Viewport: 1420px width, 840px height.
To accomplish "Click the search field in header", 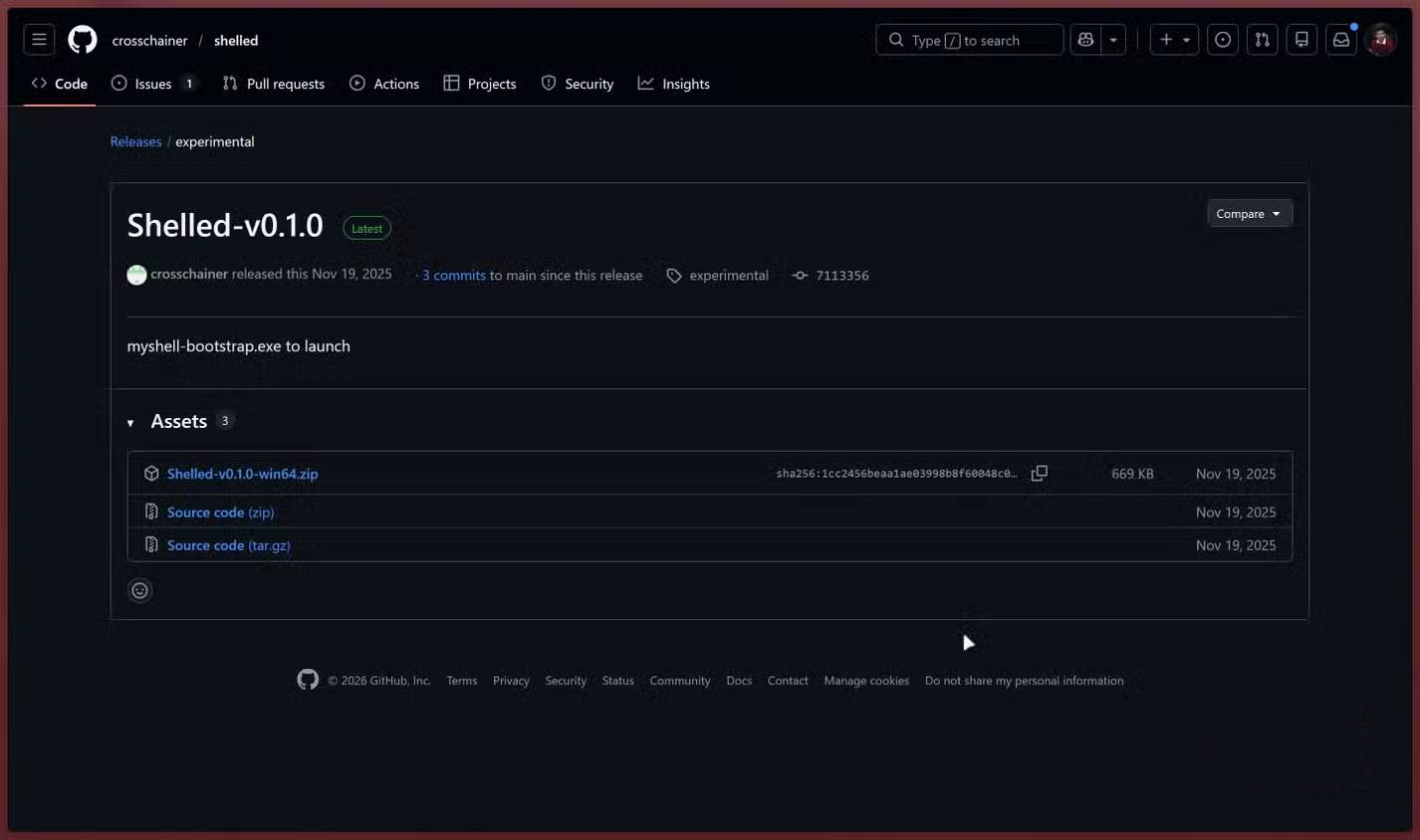I will [969, 40].
